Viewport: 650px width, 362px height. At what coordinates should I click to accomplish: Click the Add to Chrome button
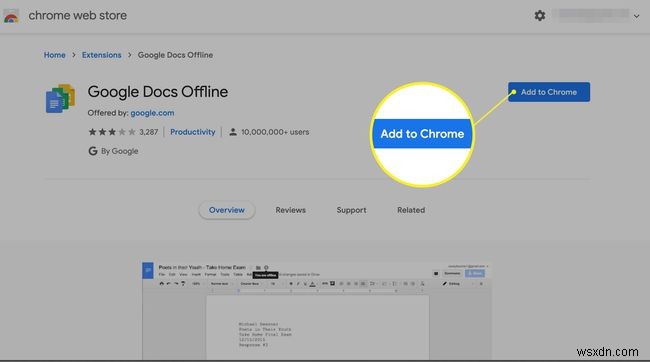[x=549, y=92]
